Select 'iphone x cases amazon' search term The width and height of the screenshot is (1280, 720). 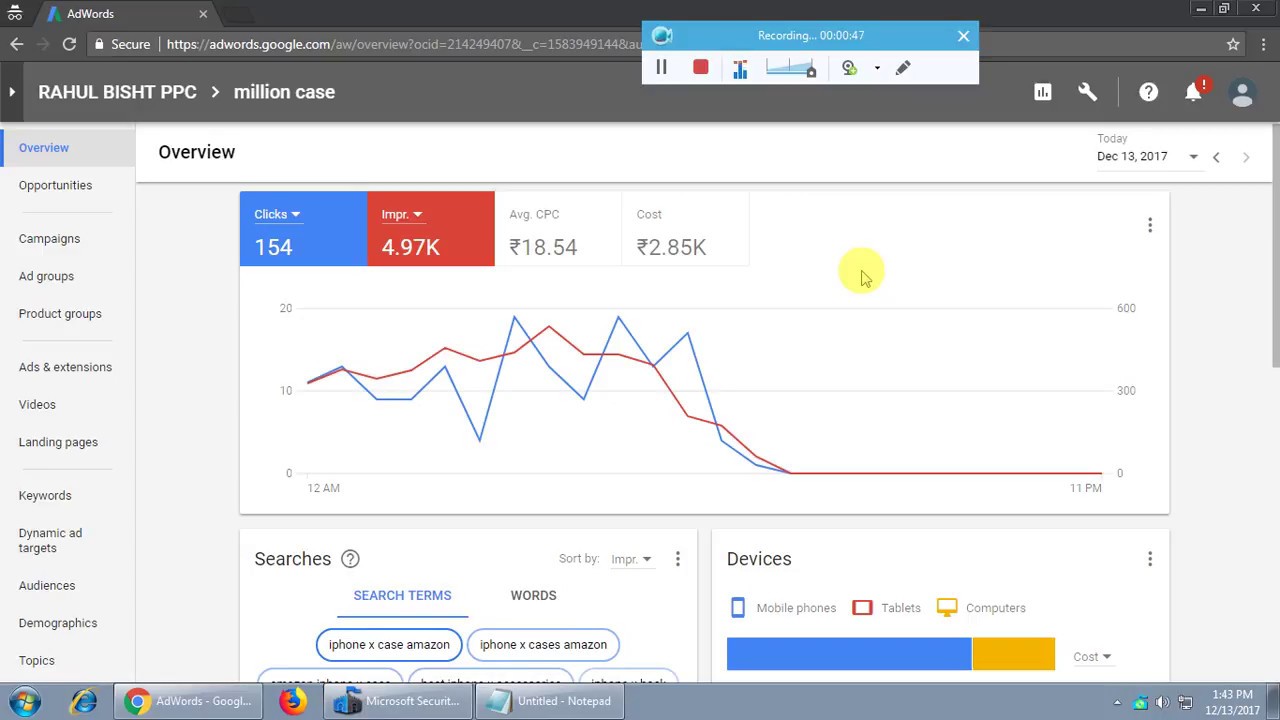[x=543, y=645]
